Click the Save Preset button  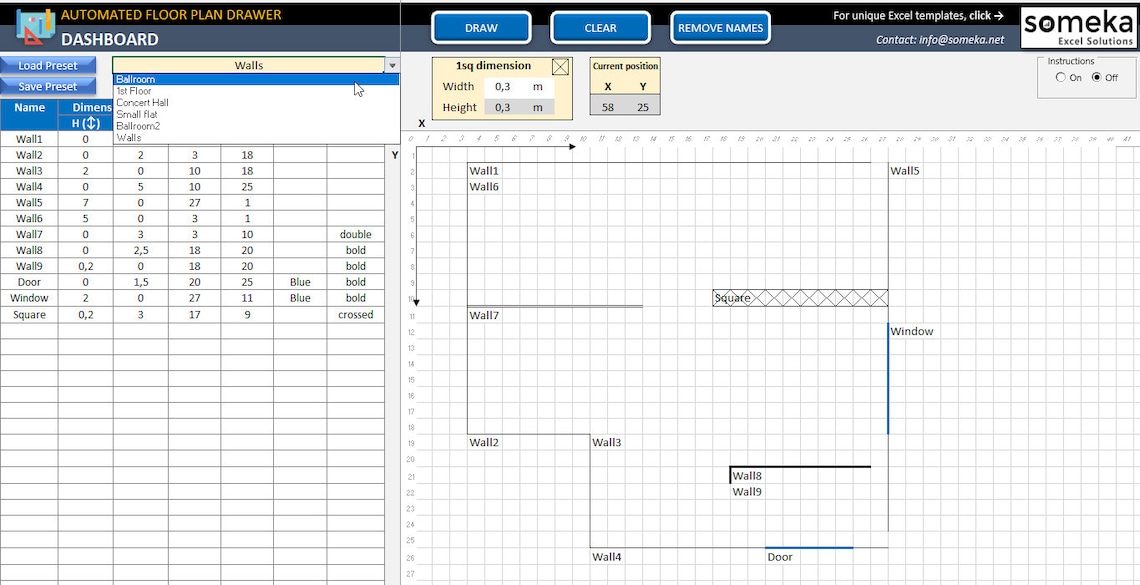point(47,86)
